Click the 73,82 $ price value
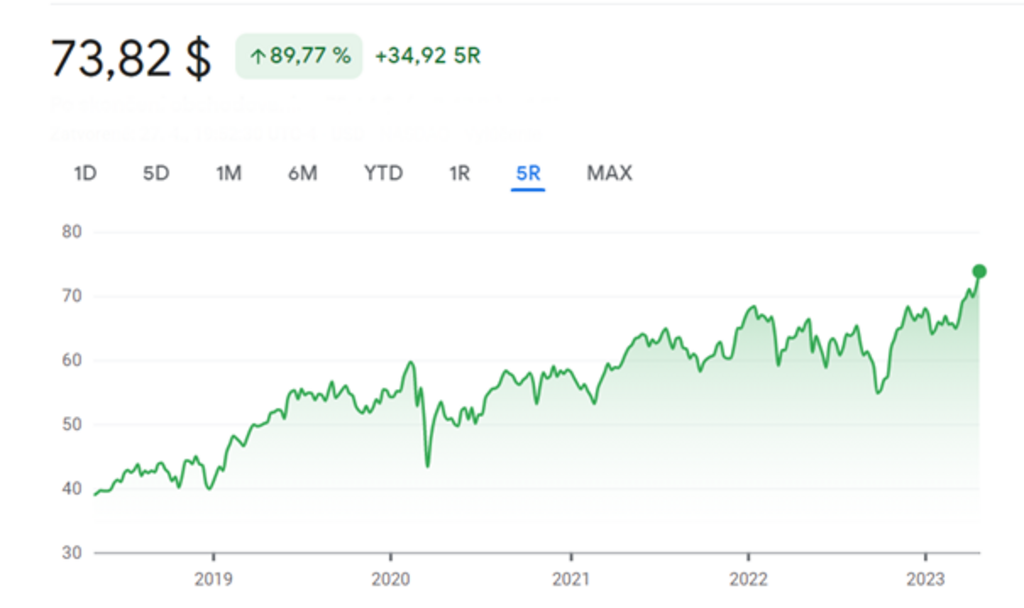Viewport: 1024px width, 608px height. [131, 59]
